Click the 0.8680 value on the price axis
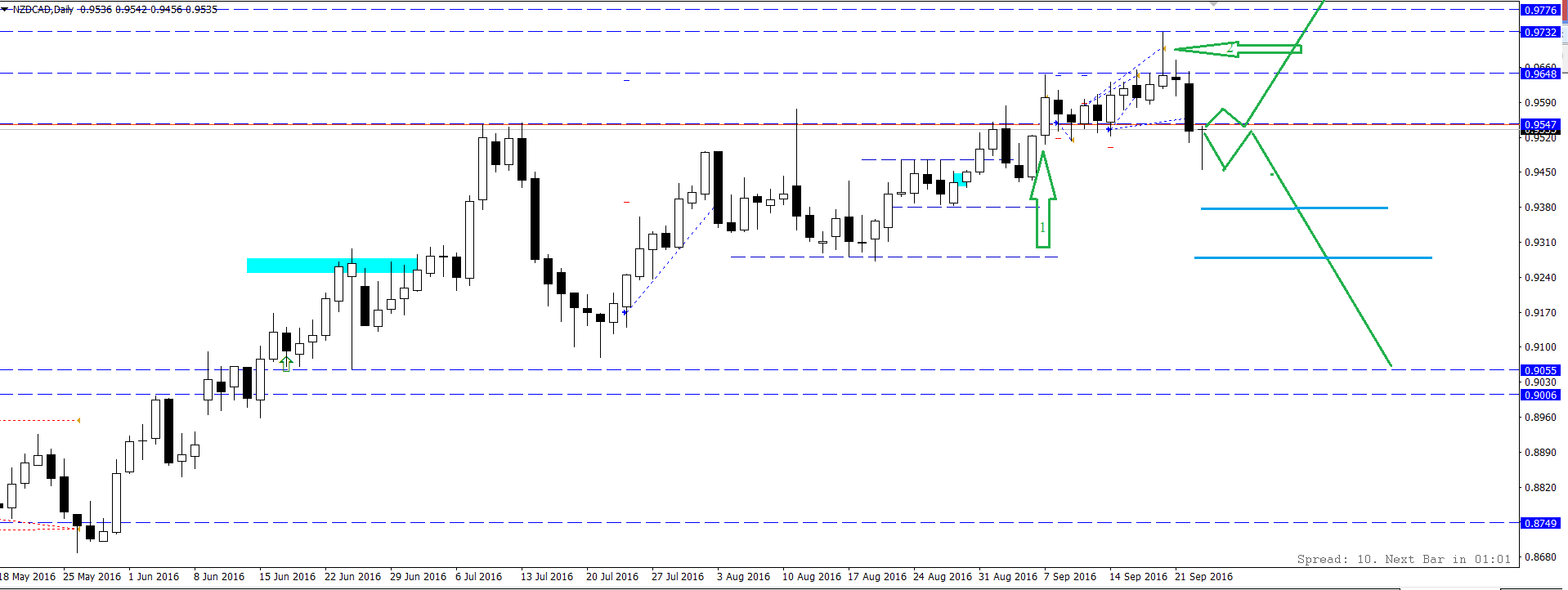 (1541, 557)
